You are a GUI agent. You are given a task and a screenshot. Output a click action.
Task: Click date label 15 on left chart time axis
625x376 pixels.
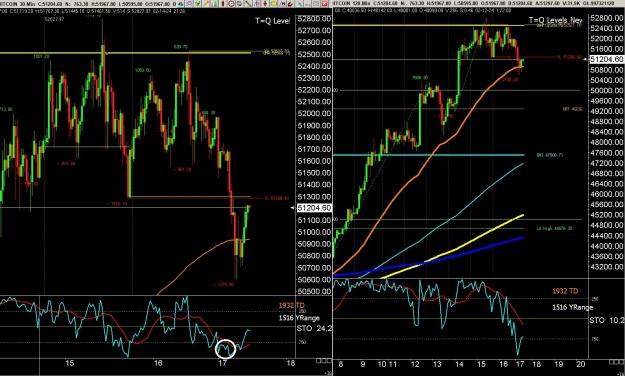click(x=70, y=363)
